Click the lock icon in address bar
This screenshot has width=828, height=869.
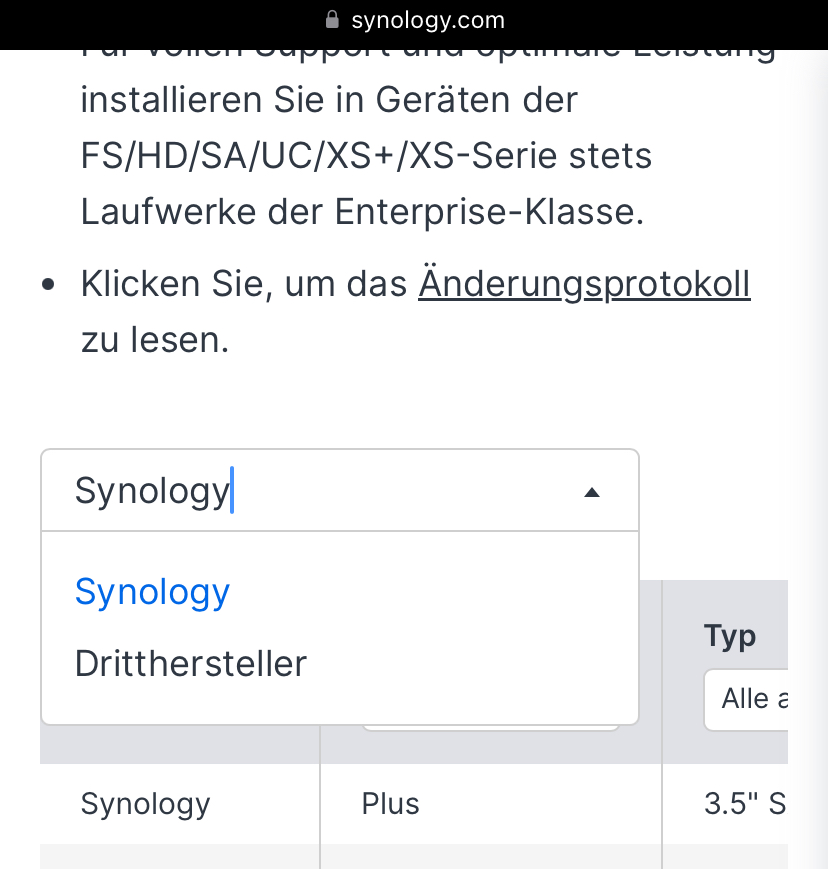[334, 20]
